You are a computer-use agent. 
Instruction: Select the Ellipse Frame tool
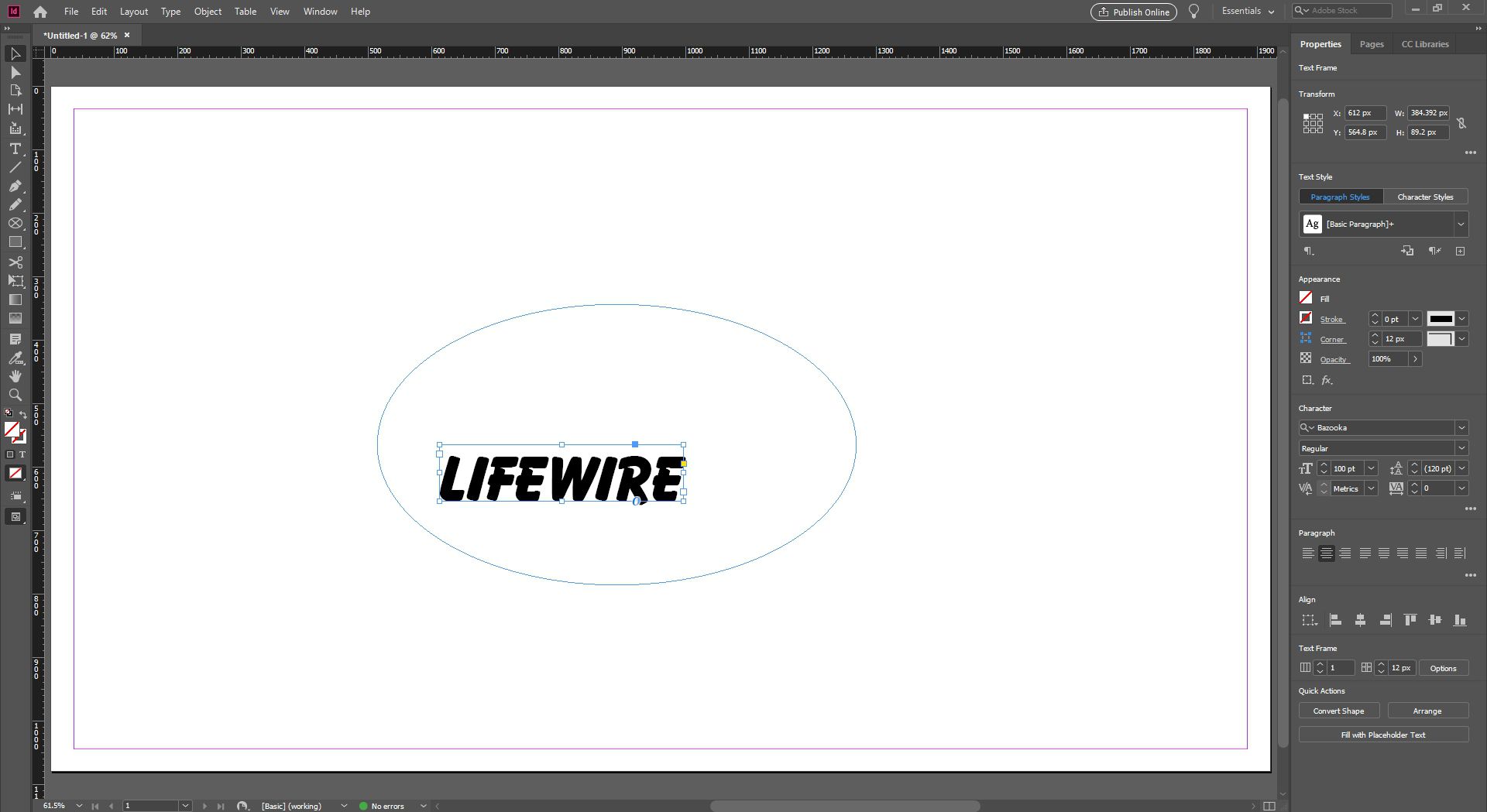click(x=15, y=223)
